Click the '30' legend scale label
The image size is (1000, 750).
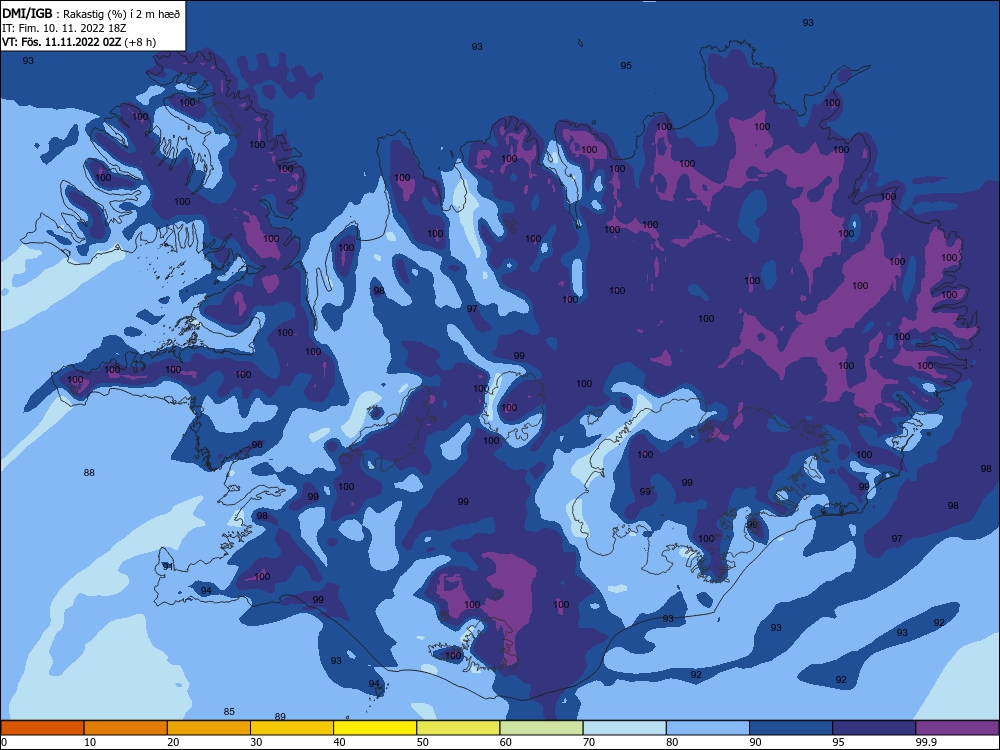(x=256, y=742)
